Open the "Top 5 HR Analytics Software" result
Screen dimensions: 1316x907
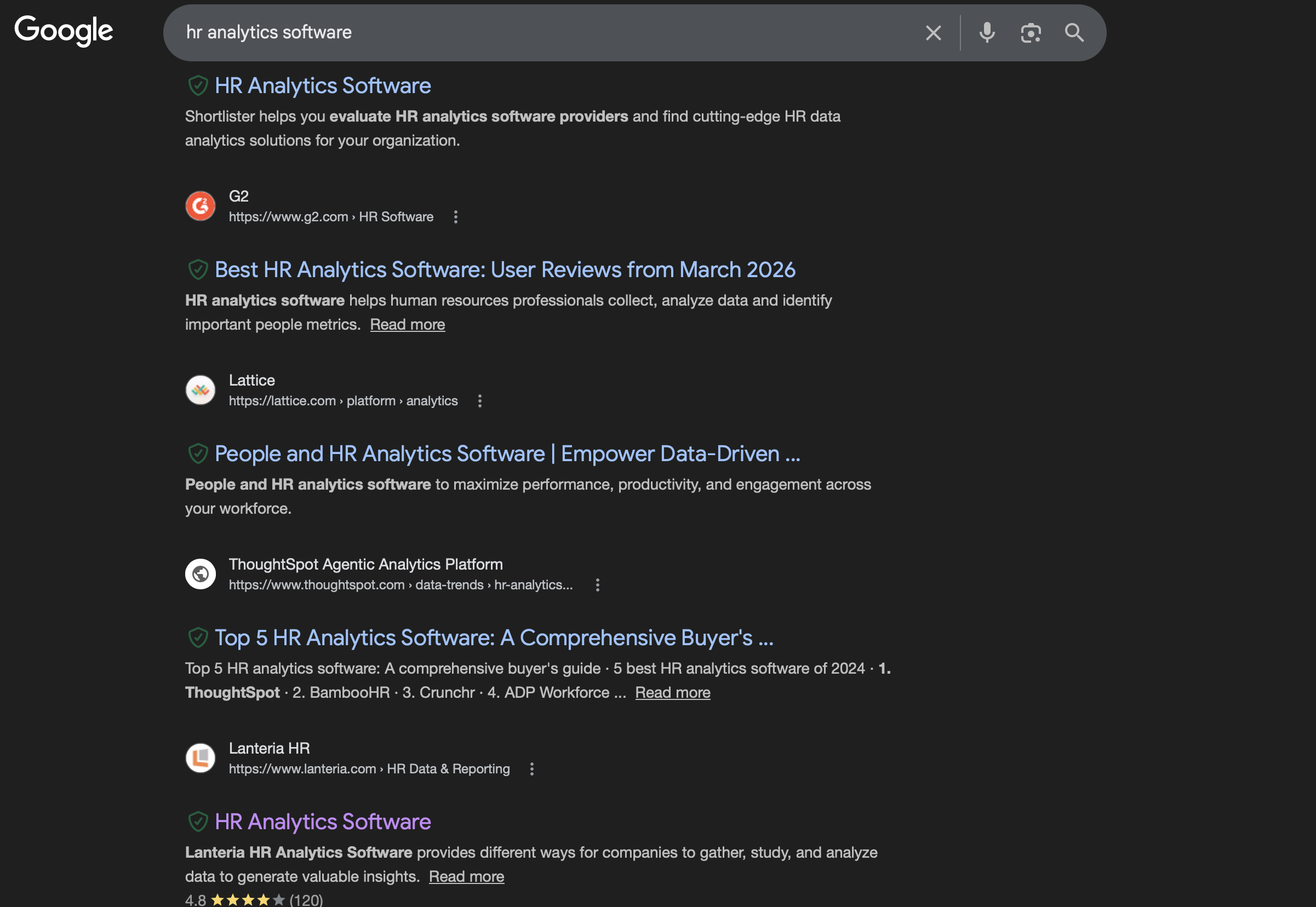(494, 638)
